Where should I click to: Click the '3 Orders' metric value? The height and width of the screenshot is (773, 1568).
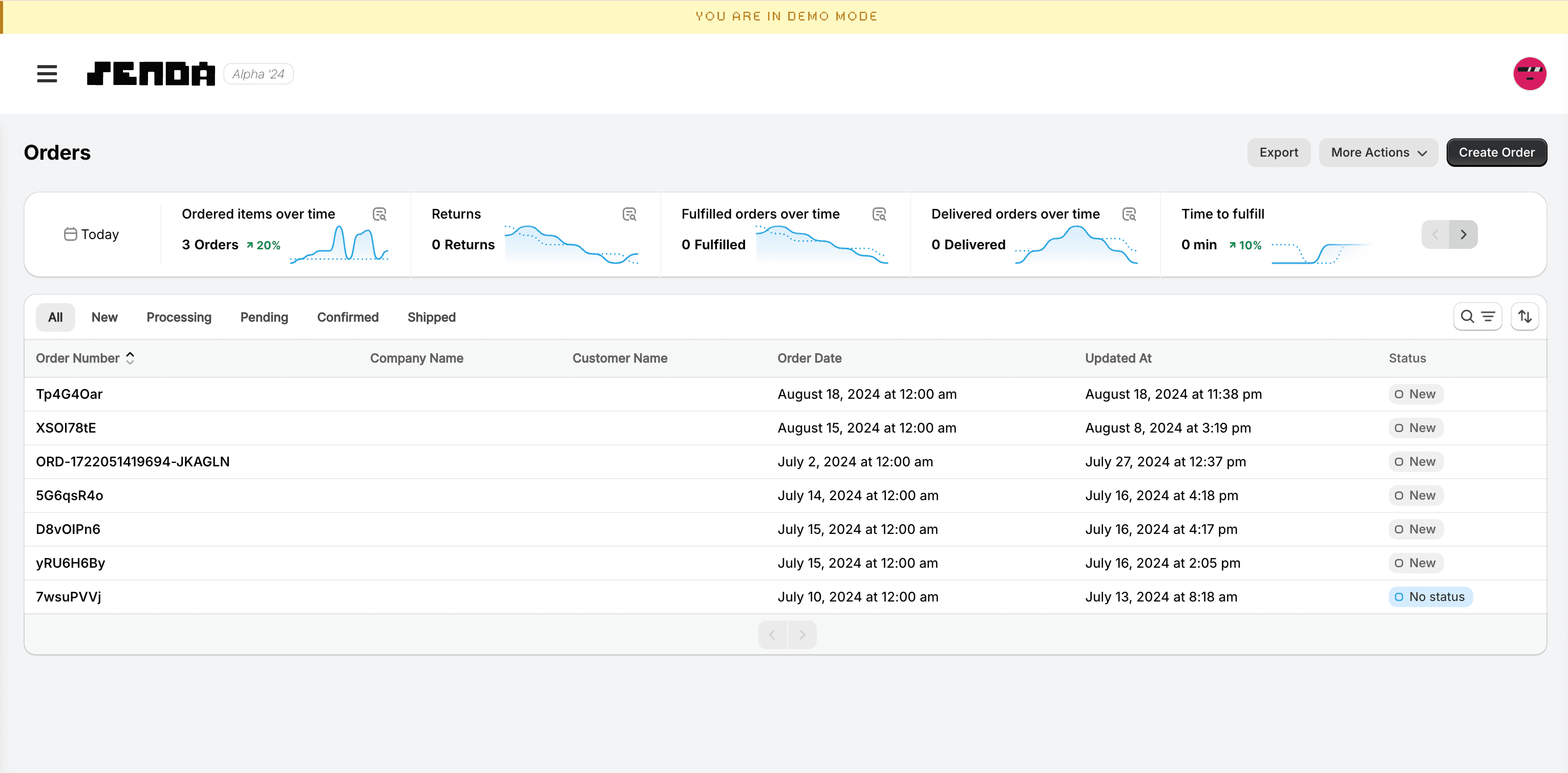click(x=210, y=245)
